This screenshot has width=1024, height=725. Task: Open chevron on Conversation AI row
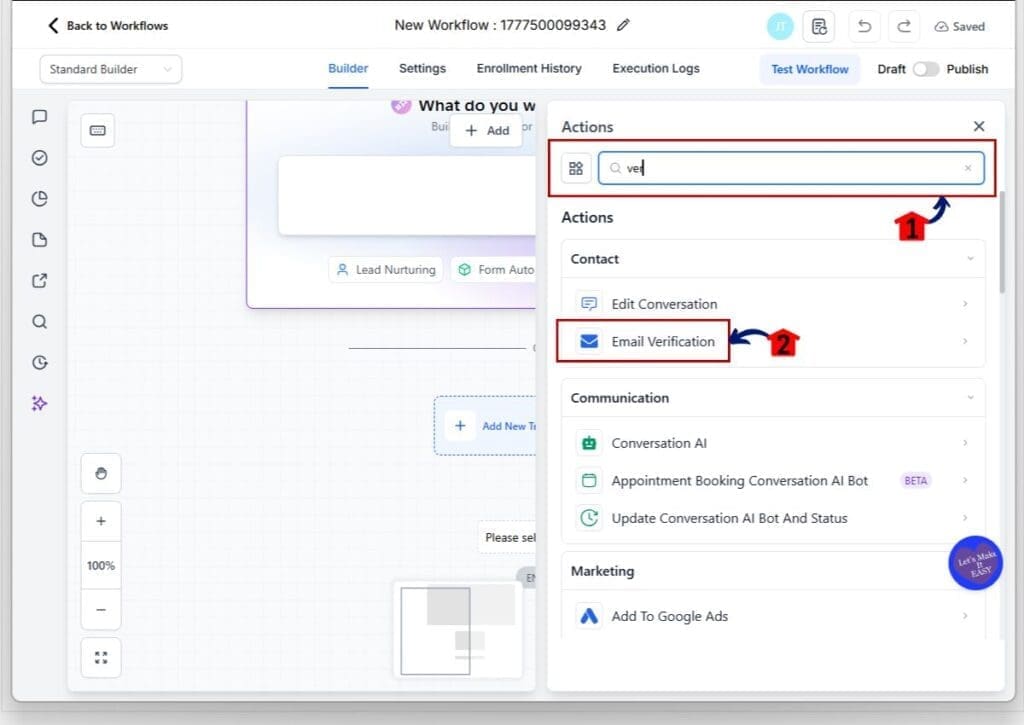point(965,443)
